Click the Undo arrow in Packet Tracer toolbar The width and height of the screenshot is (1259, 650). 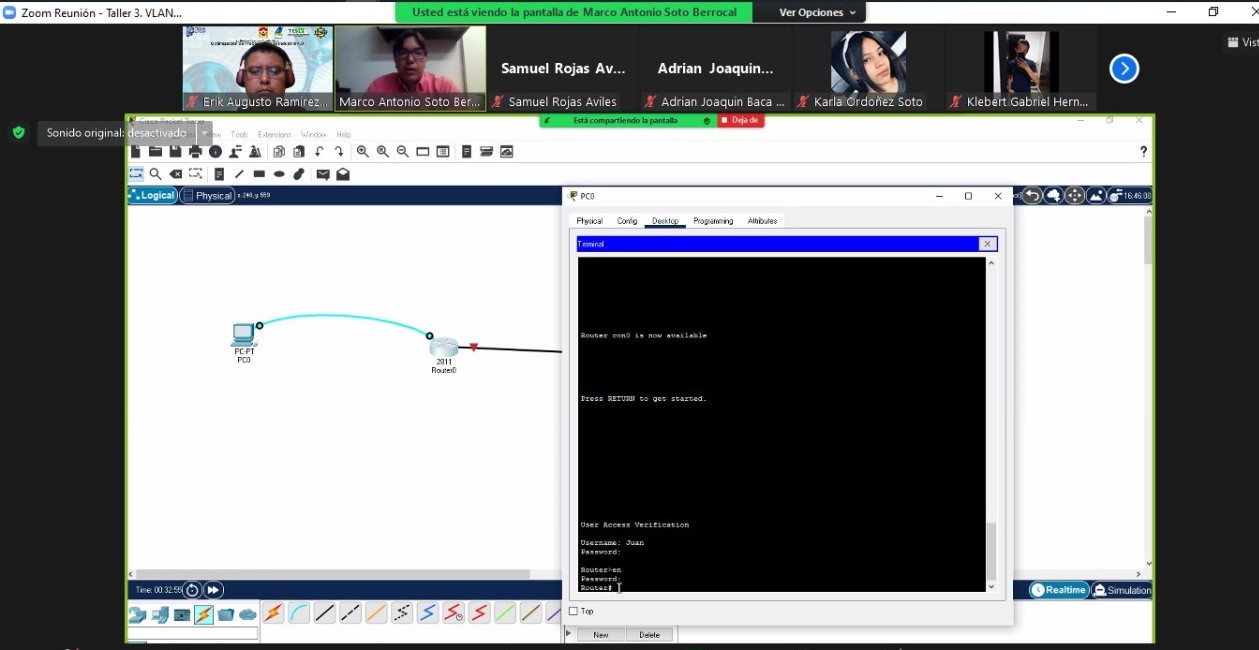319,152
